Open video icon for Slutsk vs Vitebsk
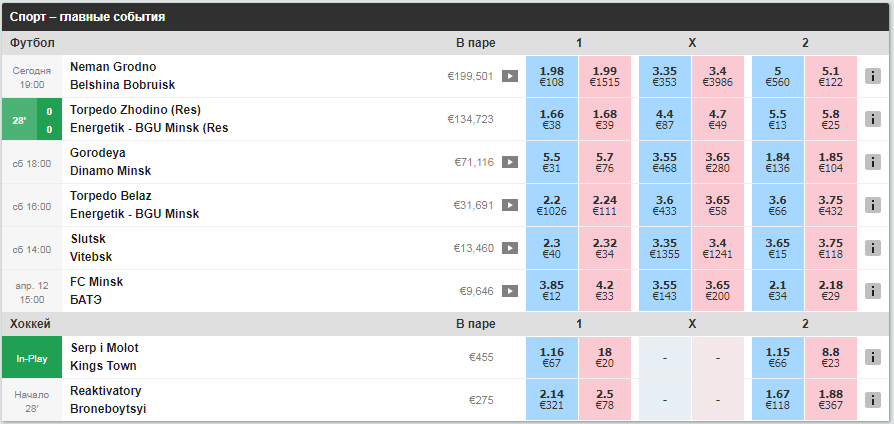 click(x=510, y=248)
